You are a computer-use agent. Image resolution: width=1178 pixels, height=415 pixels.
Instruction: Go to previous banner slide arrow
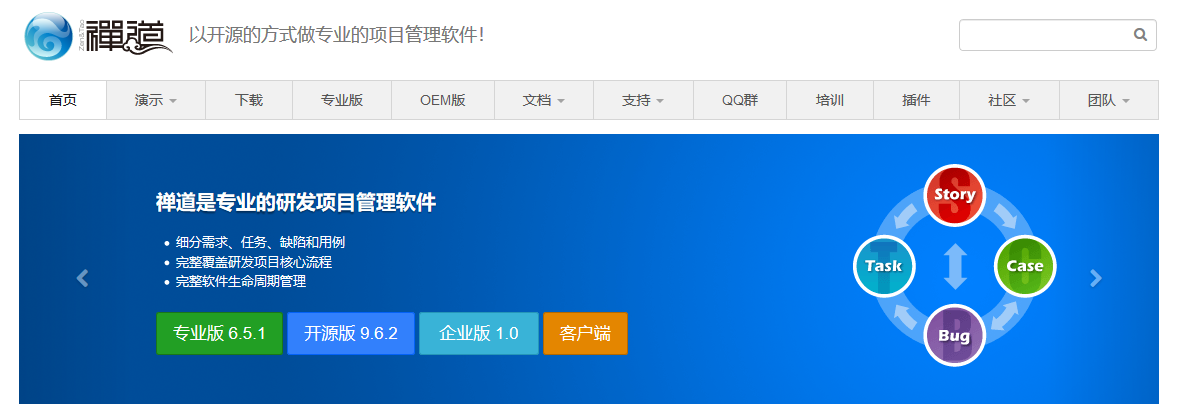83,278
